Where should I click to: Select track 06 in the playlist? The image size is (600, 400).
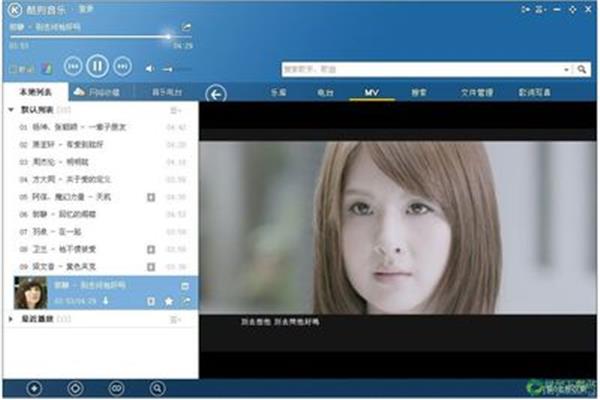tap(103, 214)
